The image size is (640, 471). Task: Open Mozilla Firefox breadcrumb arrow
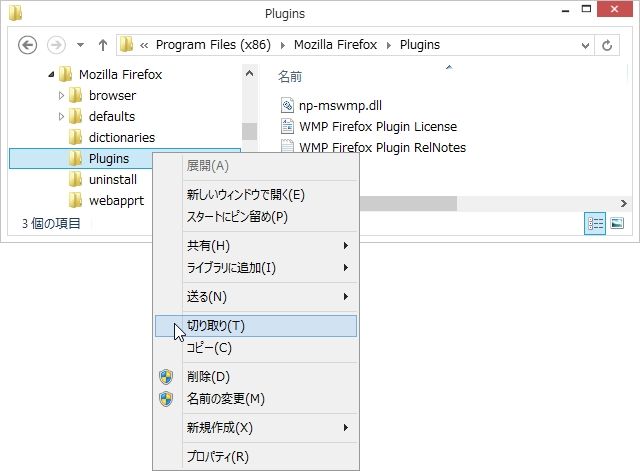click(x=389, y=45)
